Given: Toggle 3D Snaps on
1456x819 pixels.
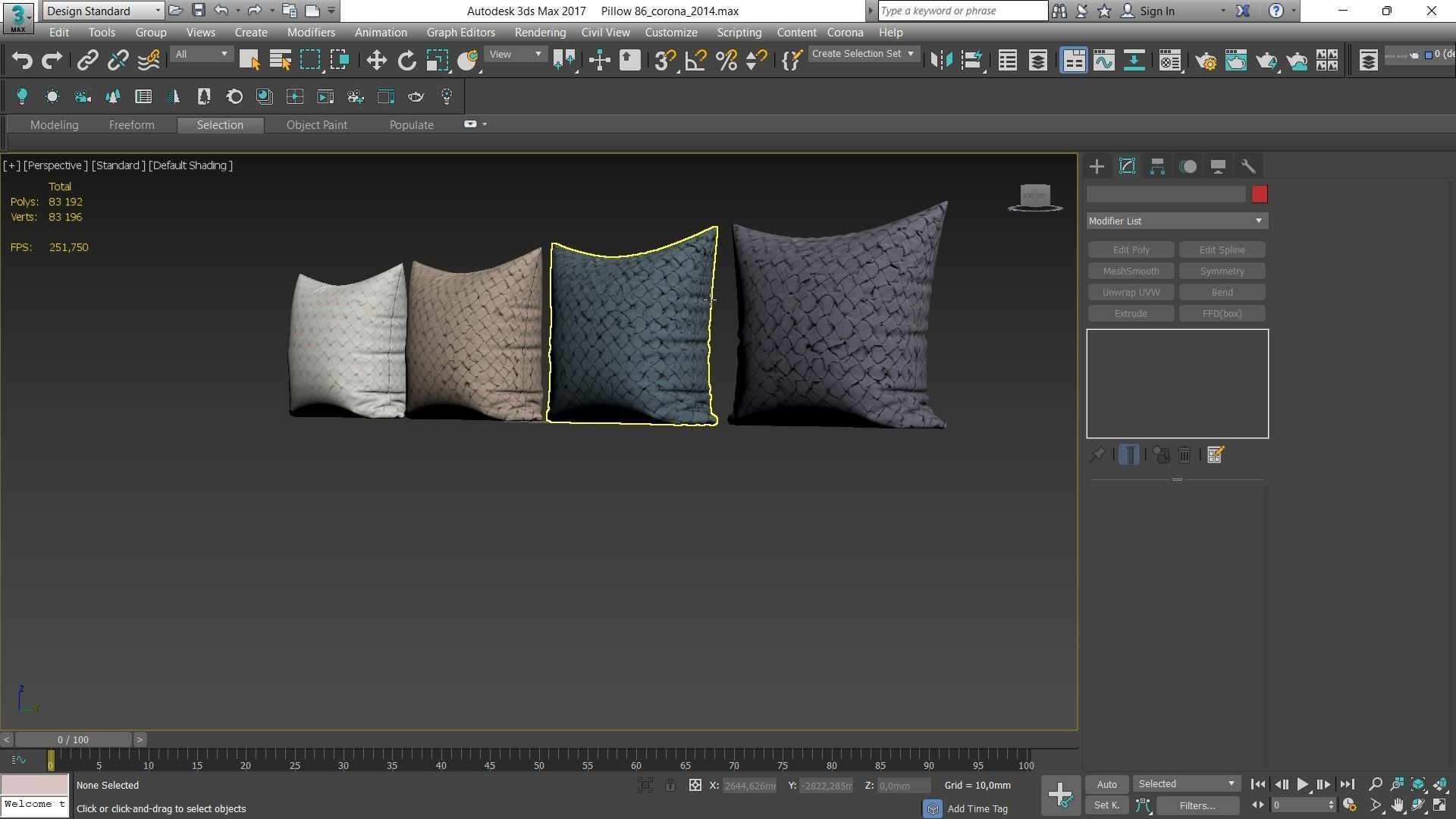Looking at the screenshot, I should point(665,60).
